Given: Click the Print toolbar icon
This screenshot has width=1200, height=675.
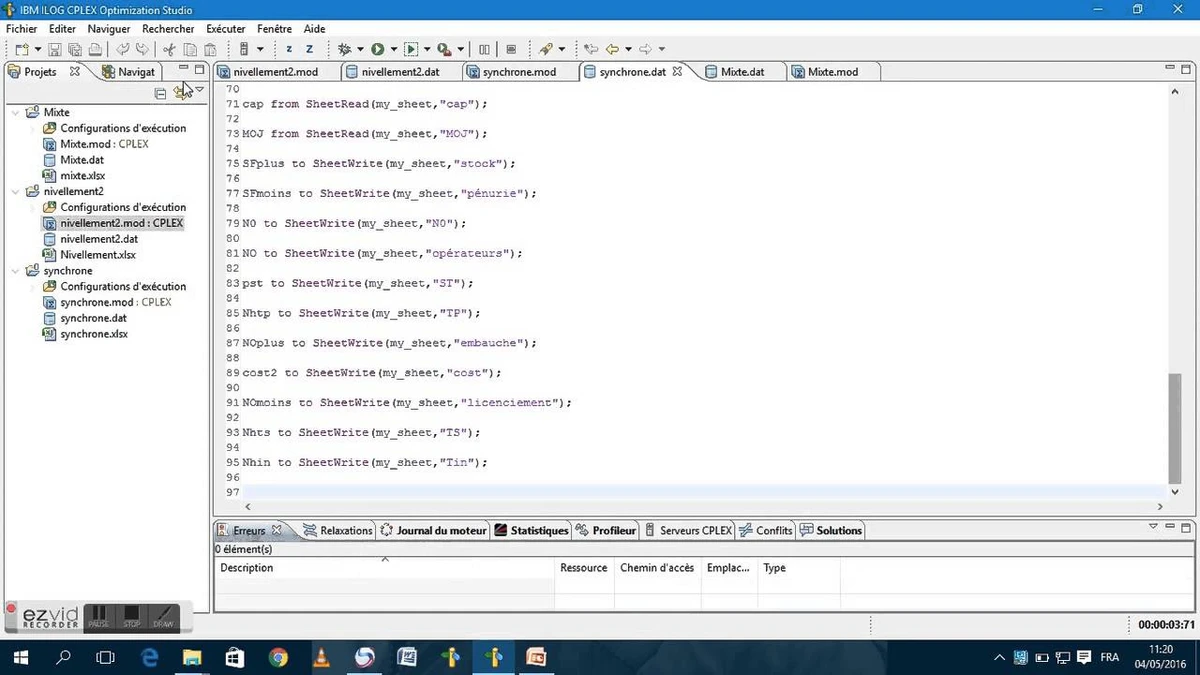Looking at the screenshot, I should tap(94, 49).
